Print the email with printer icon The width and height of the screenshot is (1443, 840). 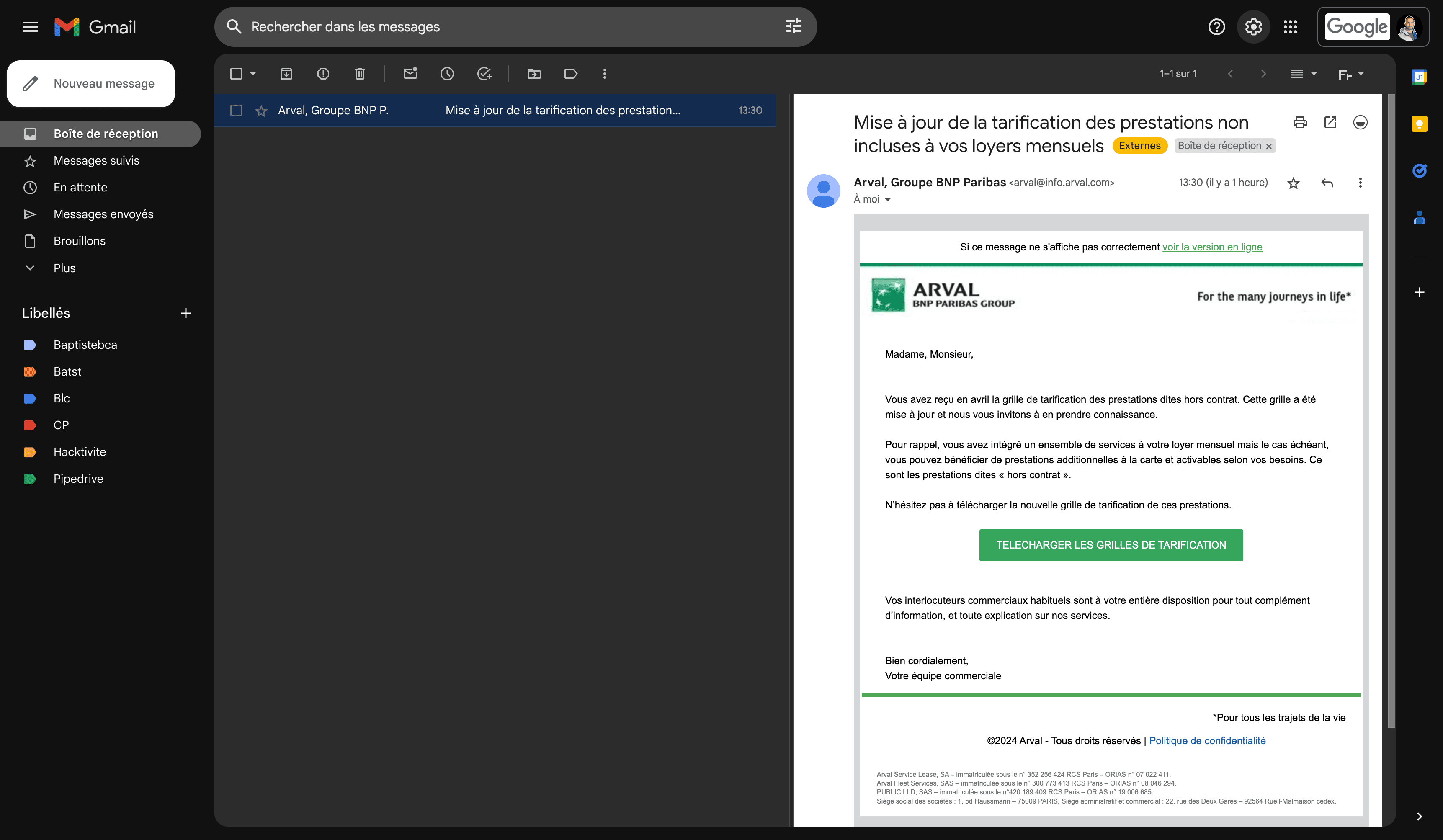coord(1300,122)
